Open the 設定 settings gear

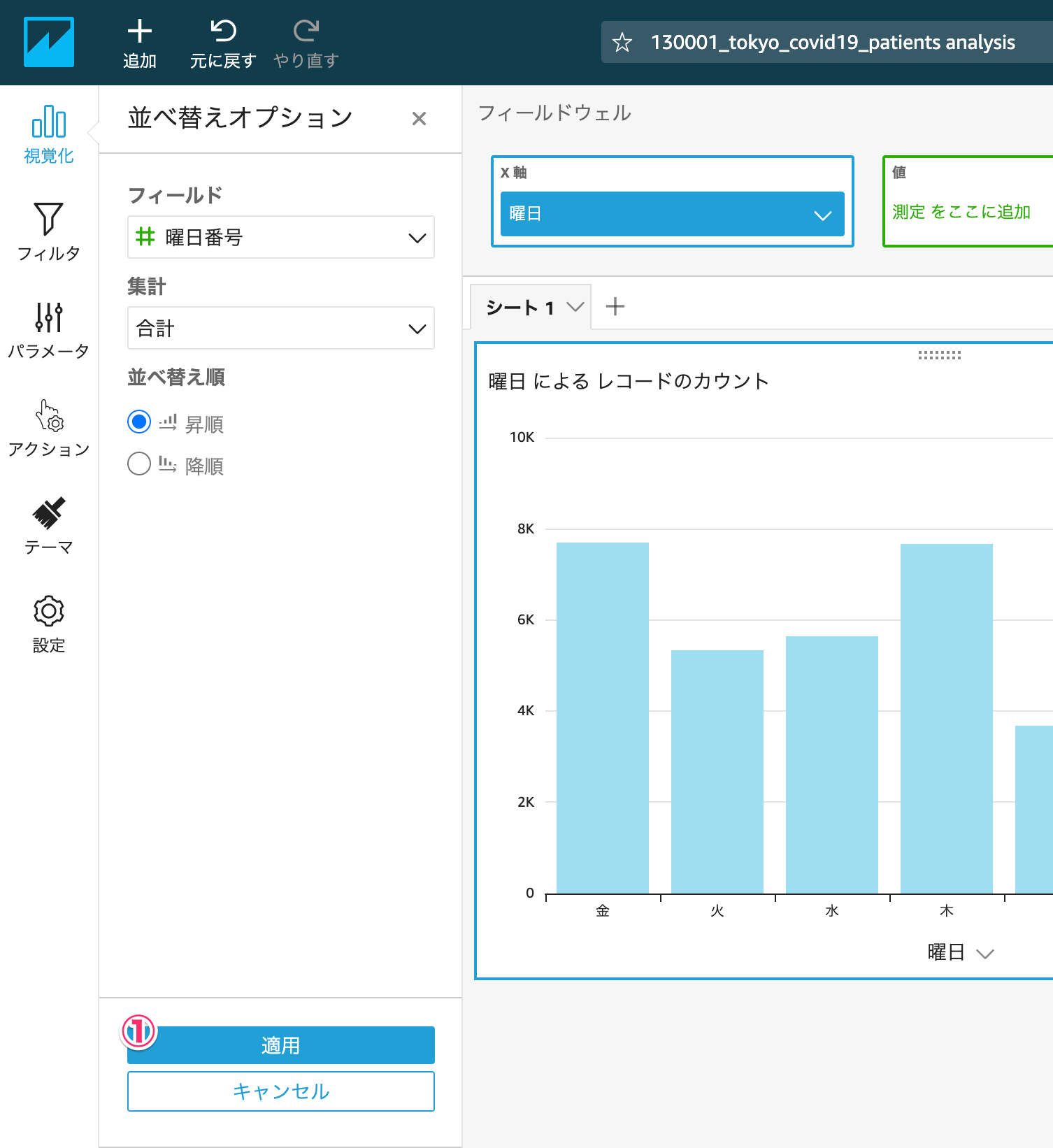coord(48,624)
